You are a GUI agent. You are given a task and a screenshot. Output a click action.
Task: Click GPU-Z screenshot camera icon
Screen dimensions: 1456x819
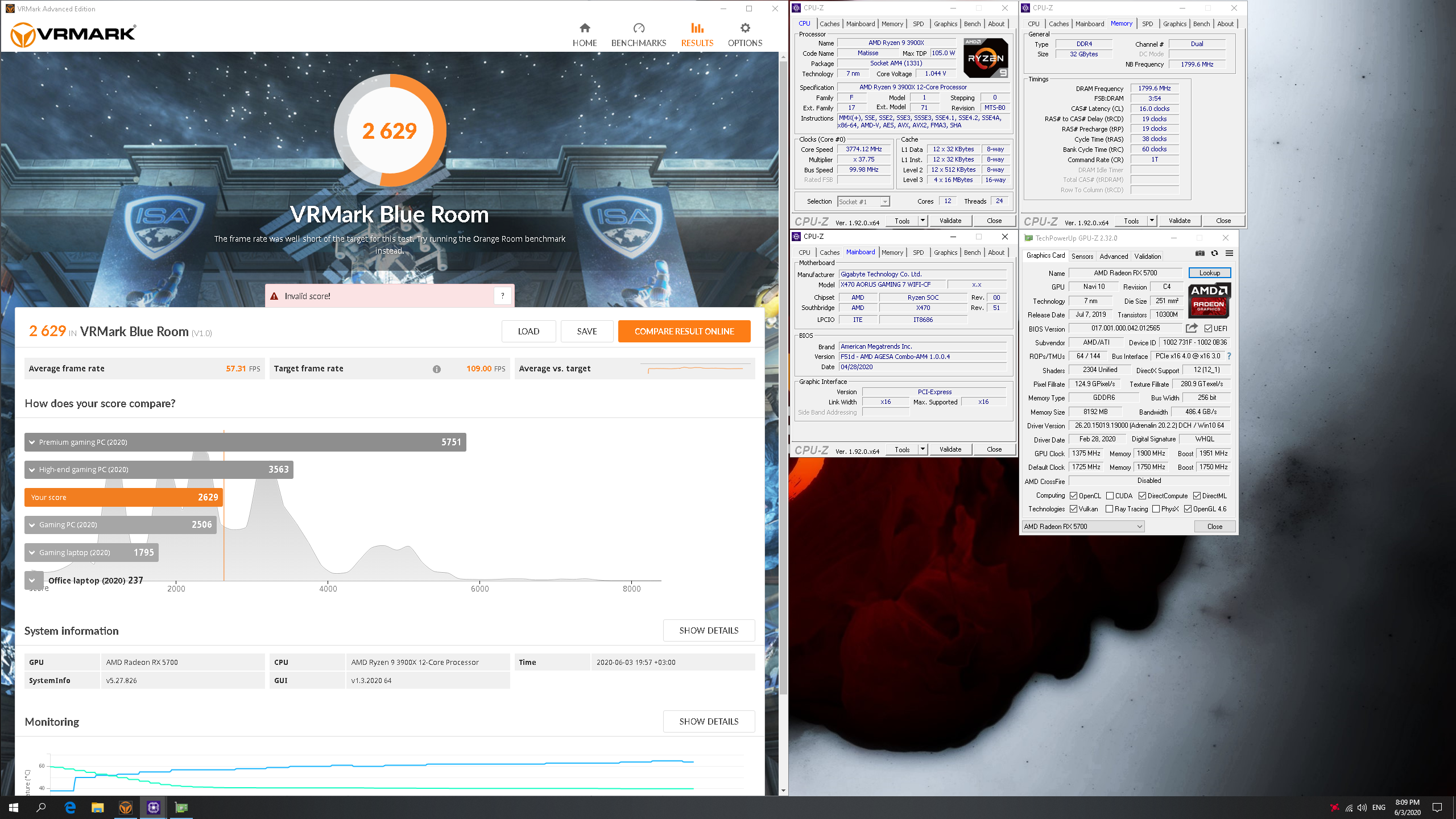pos(1199,254)
